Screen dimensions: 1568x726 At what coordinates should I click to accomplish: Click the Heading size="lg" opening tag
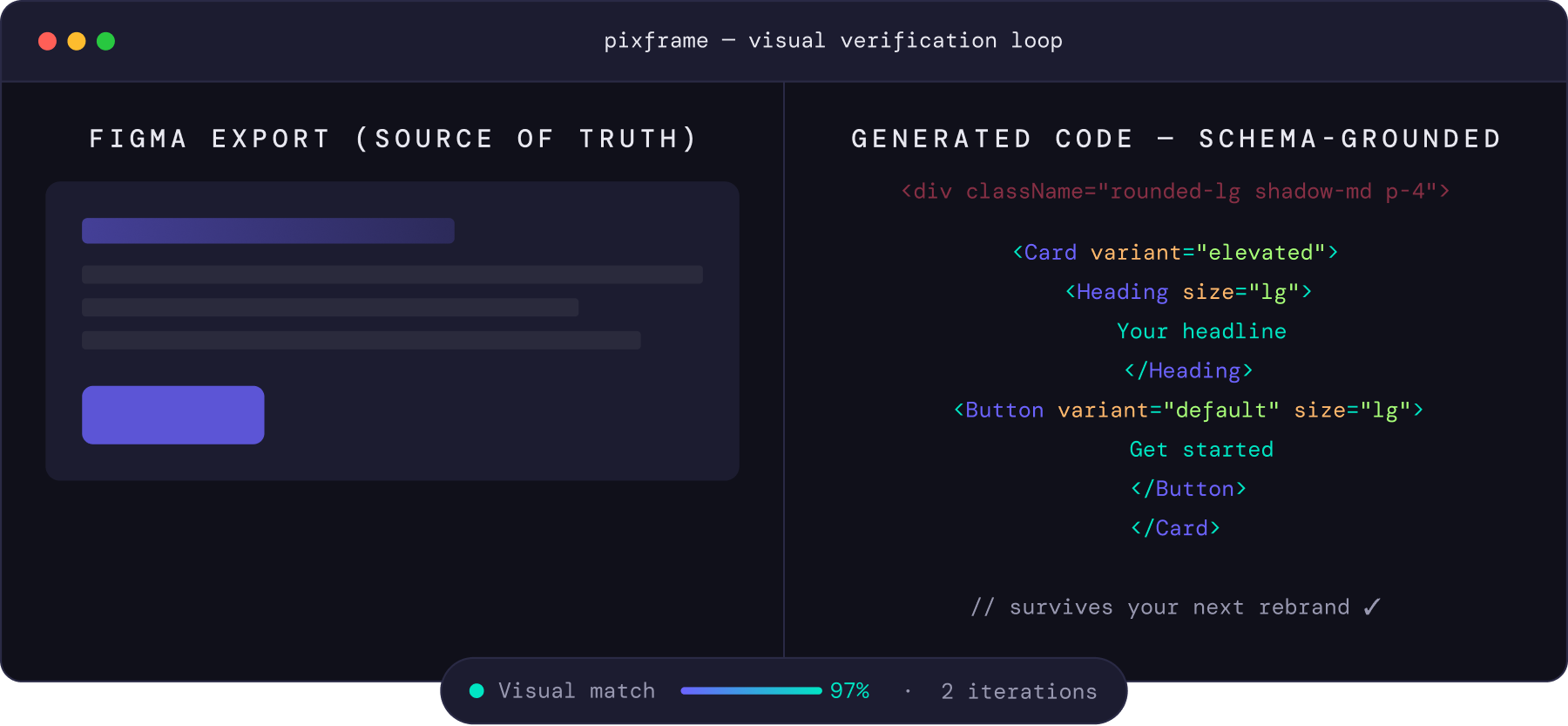coord(1188,292)
